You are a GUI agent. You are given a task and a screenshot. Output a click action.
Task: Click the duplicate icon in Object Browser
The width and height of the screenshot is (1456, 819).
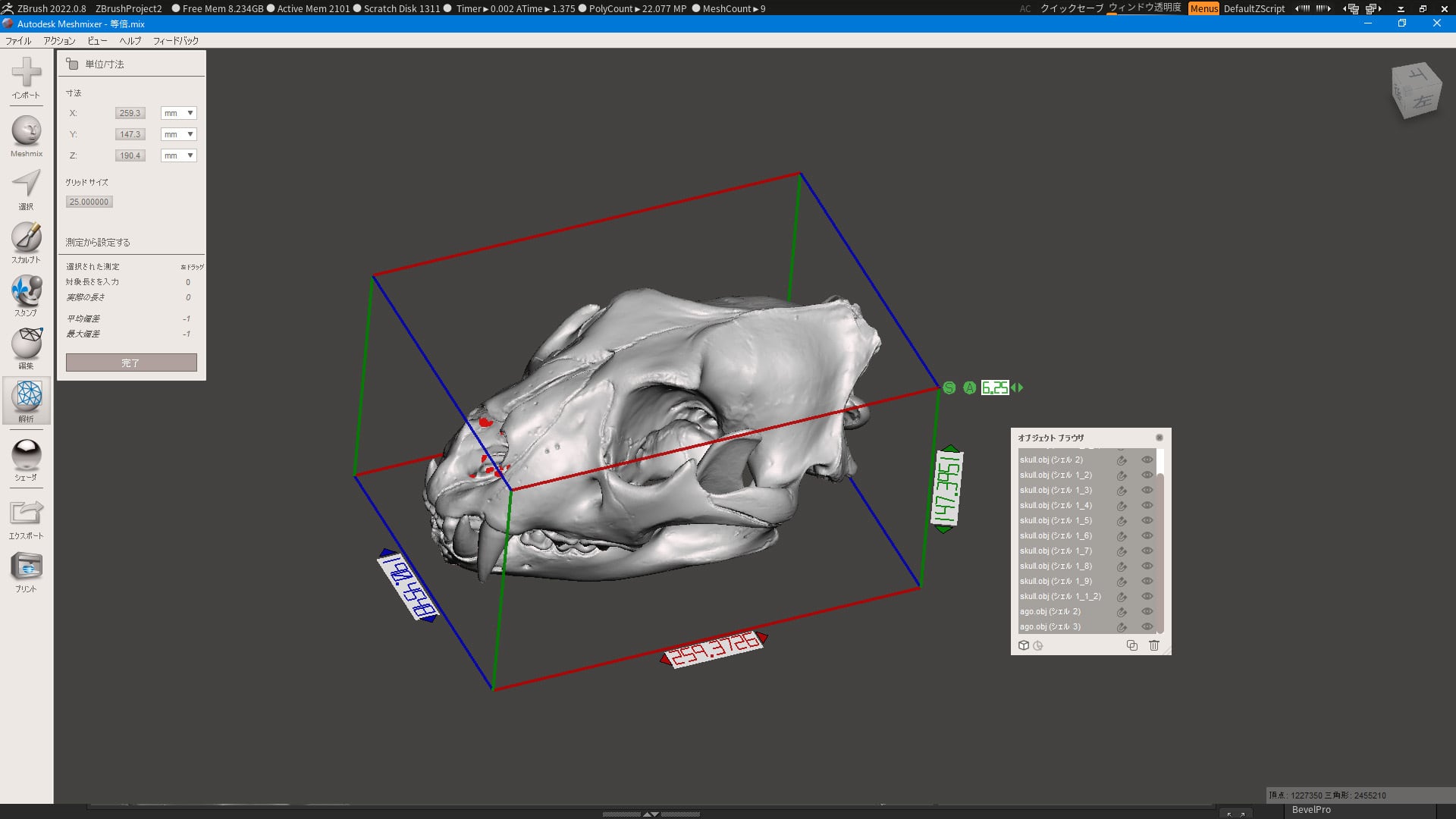click(1131, 645)
